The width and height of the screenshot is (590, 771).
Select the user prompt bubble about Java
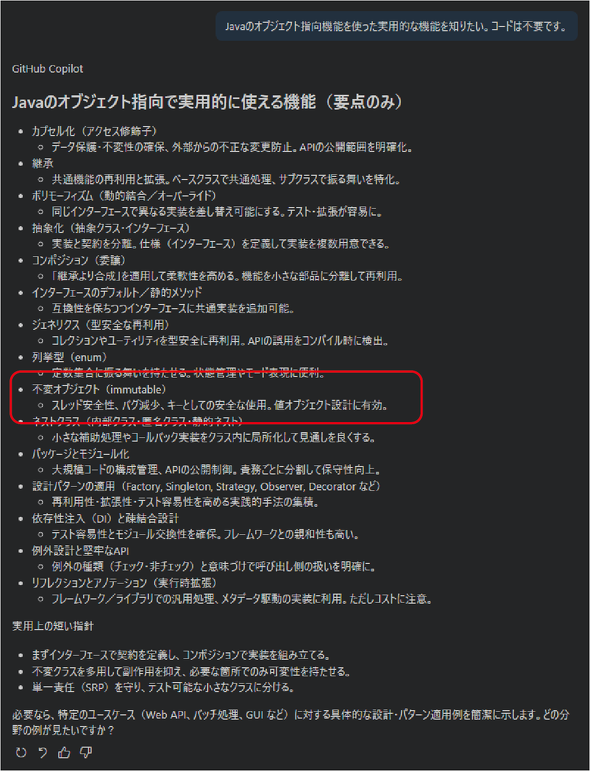pyautogui.click(x=396, y=27)
